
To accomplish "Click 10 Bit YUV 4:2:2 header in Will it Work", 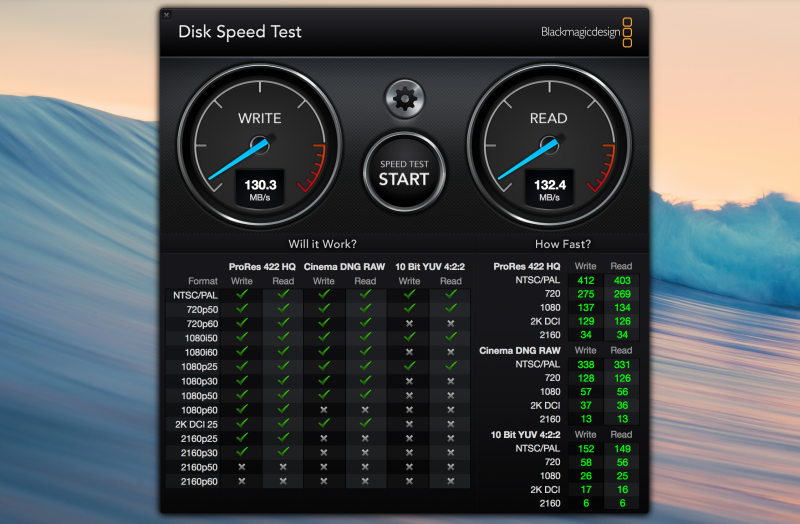I will [430, 267].
